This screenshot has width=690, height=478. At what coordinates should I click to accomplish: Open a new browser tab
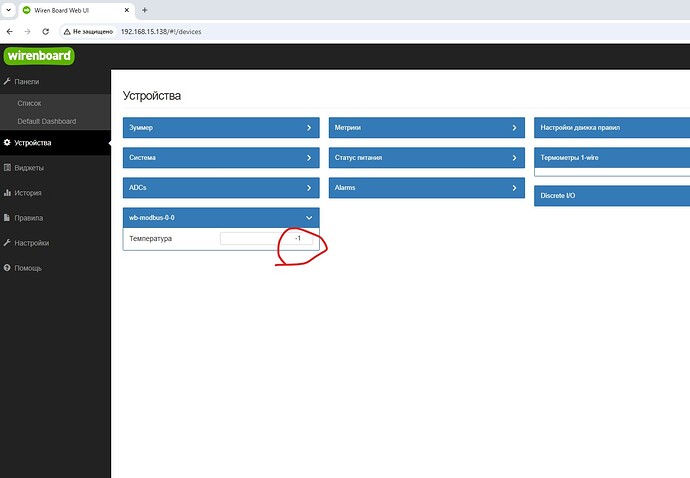pyautogui.click(x=144, y=10)
